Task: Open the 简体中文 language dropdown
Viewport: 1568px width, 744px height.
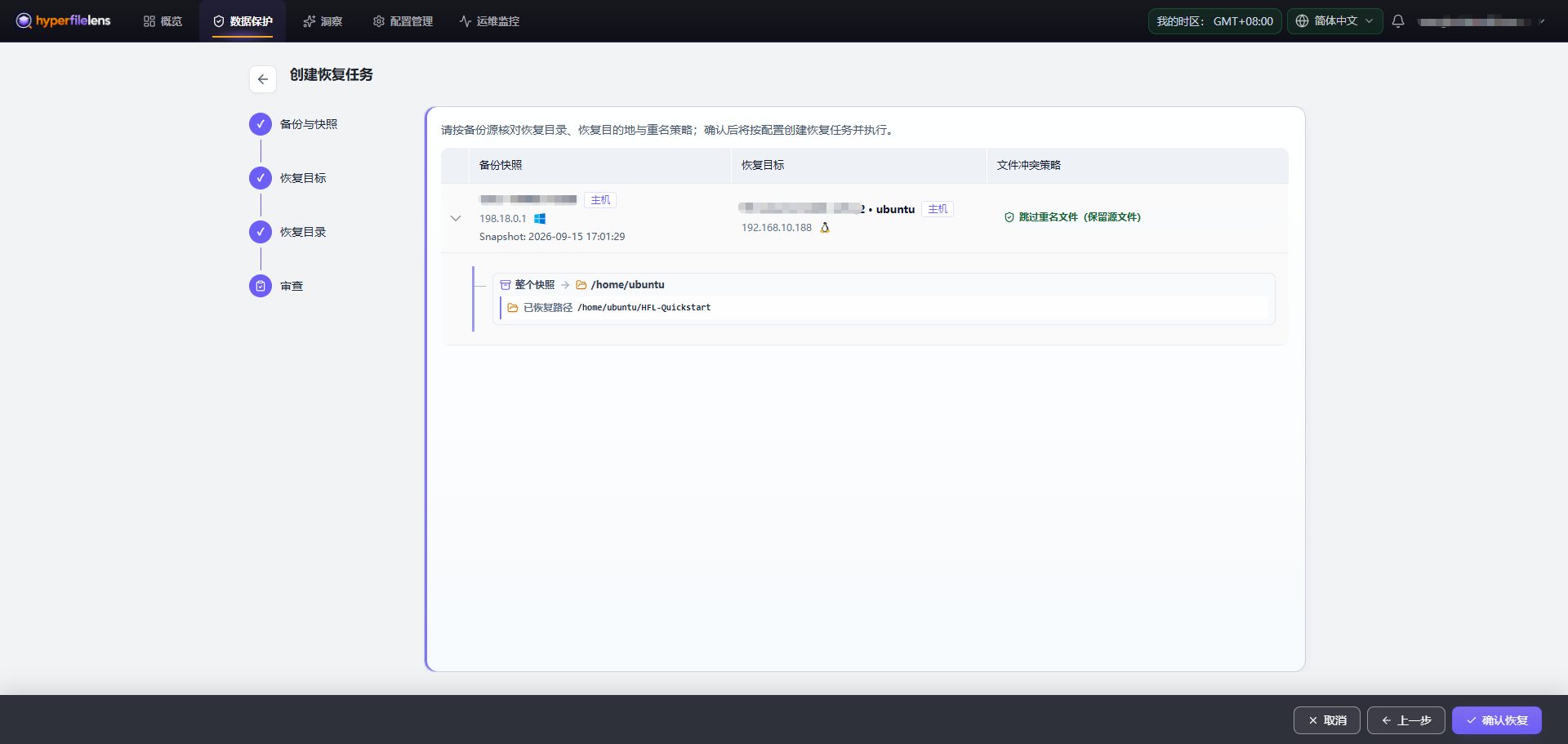Action: [x=1335, y=21]
